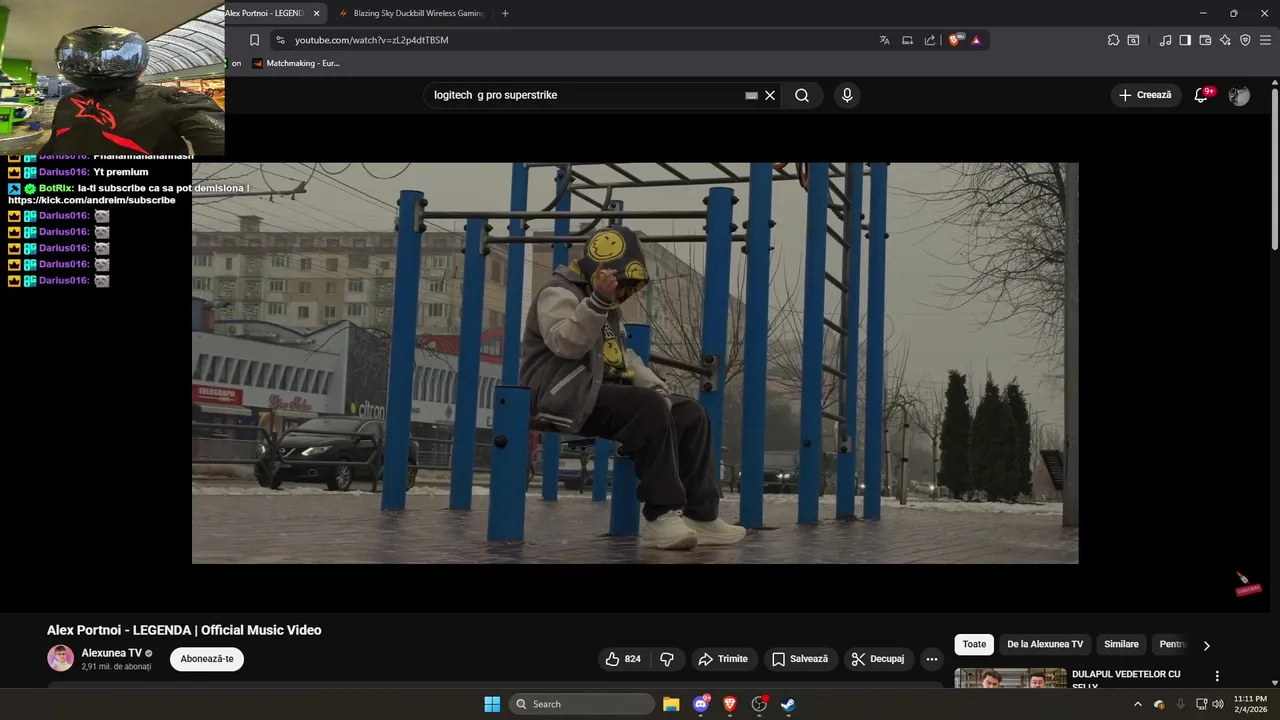This screenshot has width=1280, height=720.
Task: Click the Decupaj clip button
Action: click(x=878, y=659)
